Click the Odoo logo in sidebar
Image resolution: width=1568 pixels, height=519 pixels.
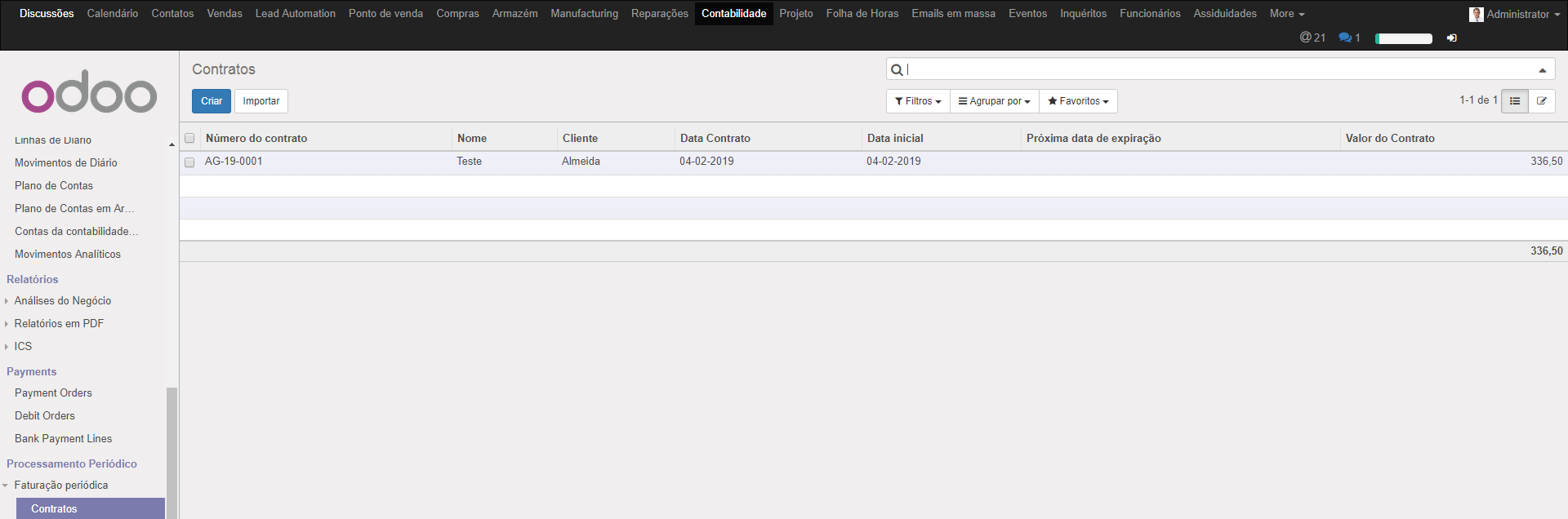point(89,92)
